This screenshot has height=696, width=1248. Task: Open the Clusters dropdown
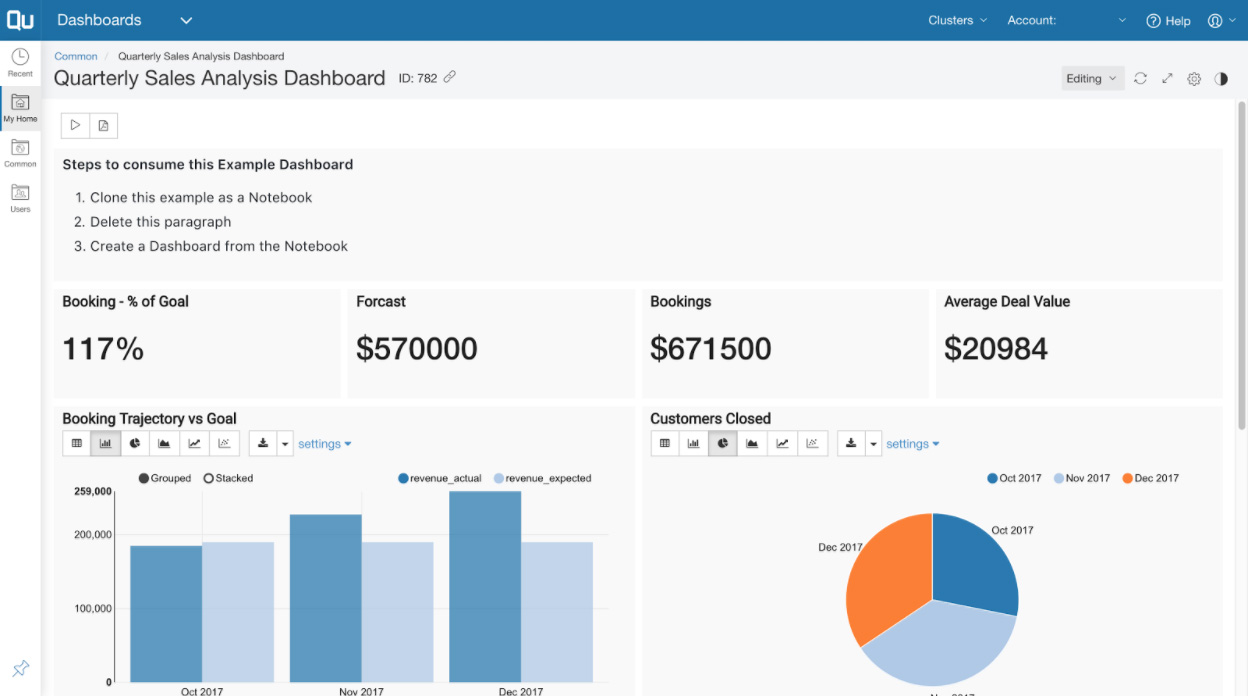tap(957, 20)
